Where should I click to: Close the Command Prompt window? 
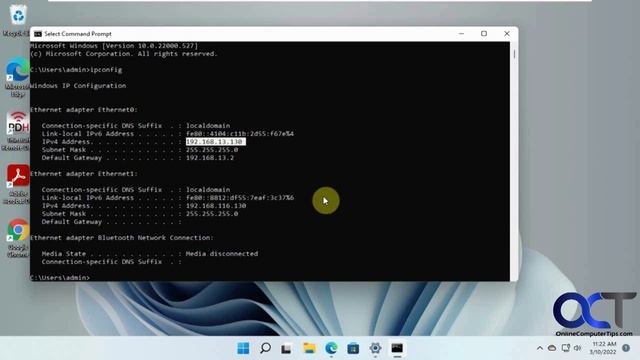coord(507,34)
